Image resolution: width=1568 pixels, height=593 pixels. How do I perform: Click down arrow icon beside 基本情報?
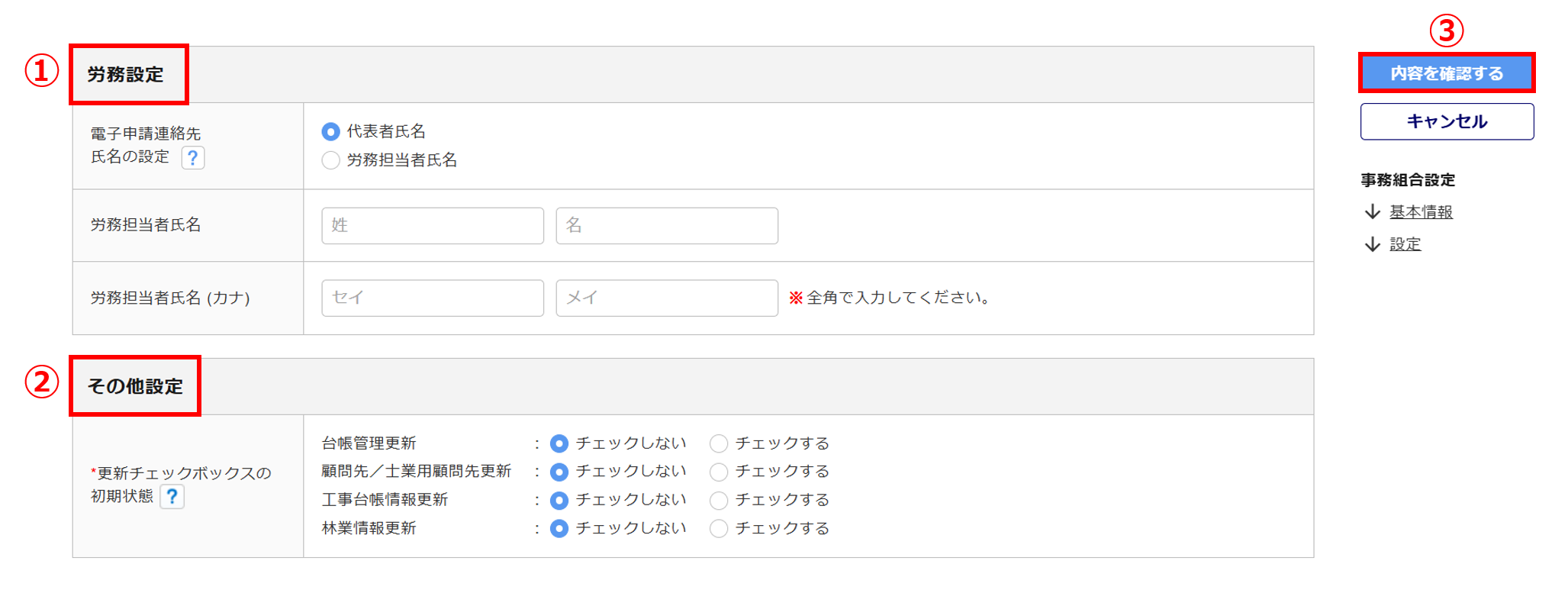pos(1373,212)
